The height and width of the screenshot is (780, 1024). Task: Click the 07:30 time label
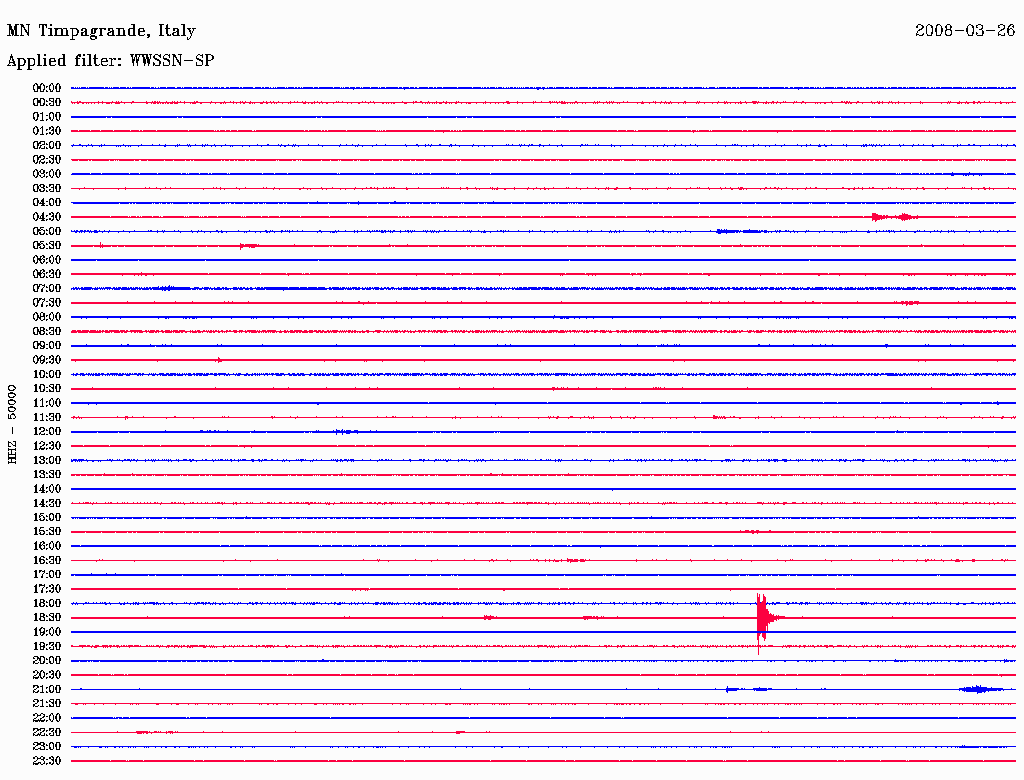click(47, 302)
